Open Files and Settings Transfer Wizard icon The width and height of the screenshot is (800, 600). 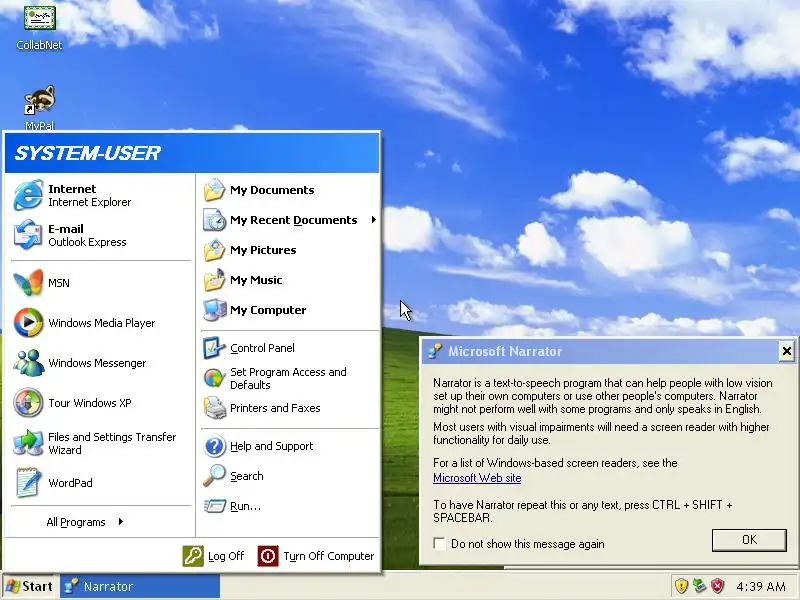pyautogui.click(x=28, y=443)
